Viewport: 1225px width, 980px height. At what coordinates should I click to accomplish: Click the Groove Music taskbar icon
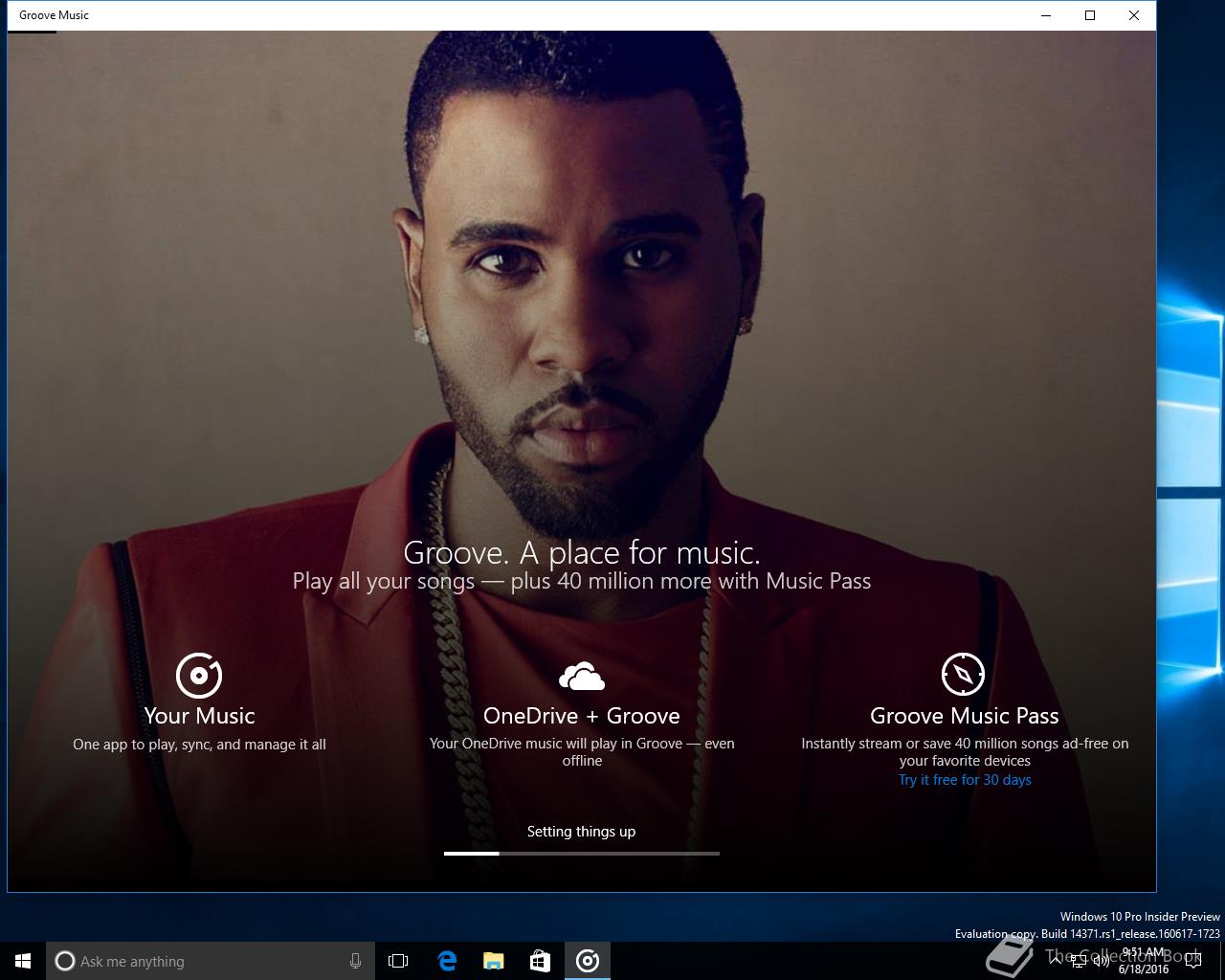[588, 961]
